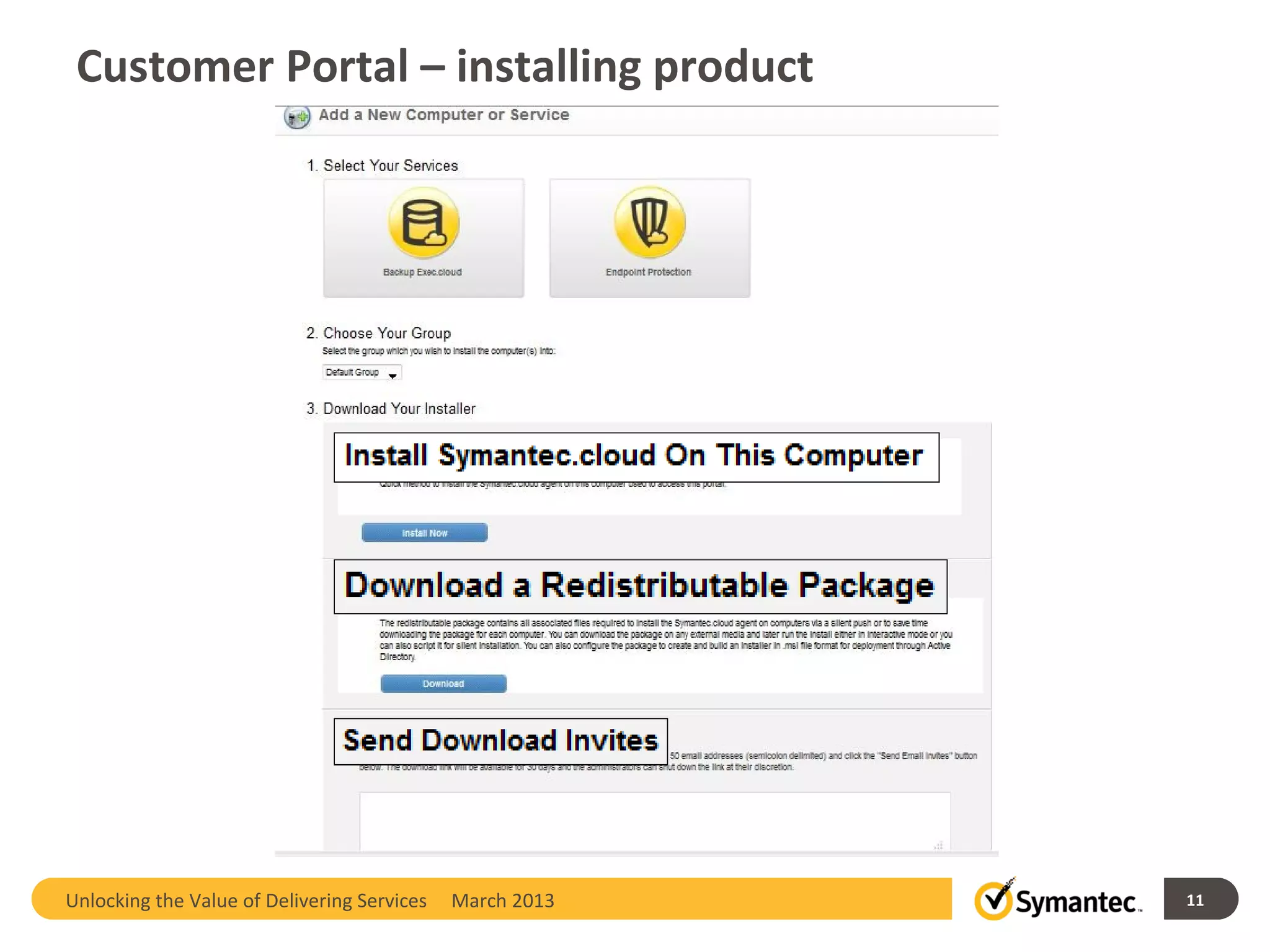Click the '1. Select Your Services' text
The image size is (1270, 952).
point(383,166)
